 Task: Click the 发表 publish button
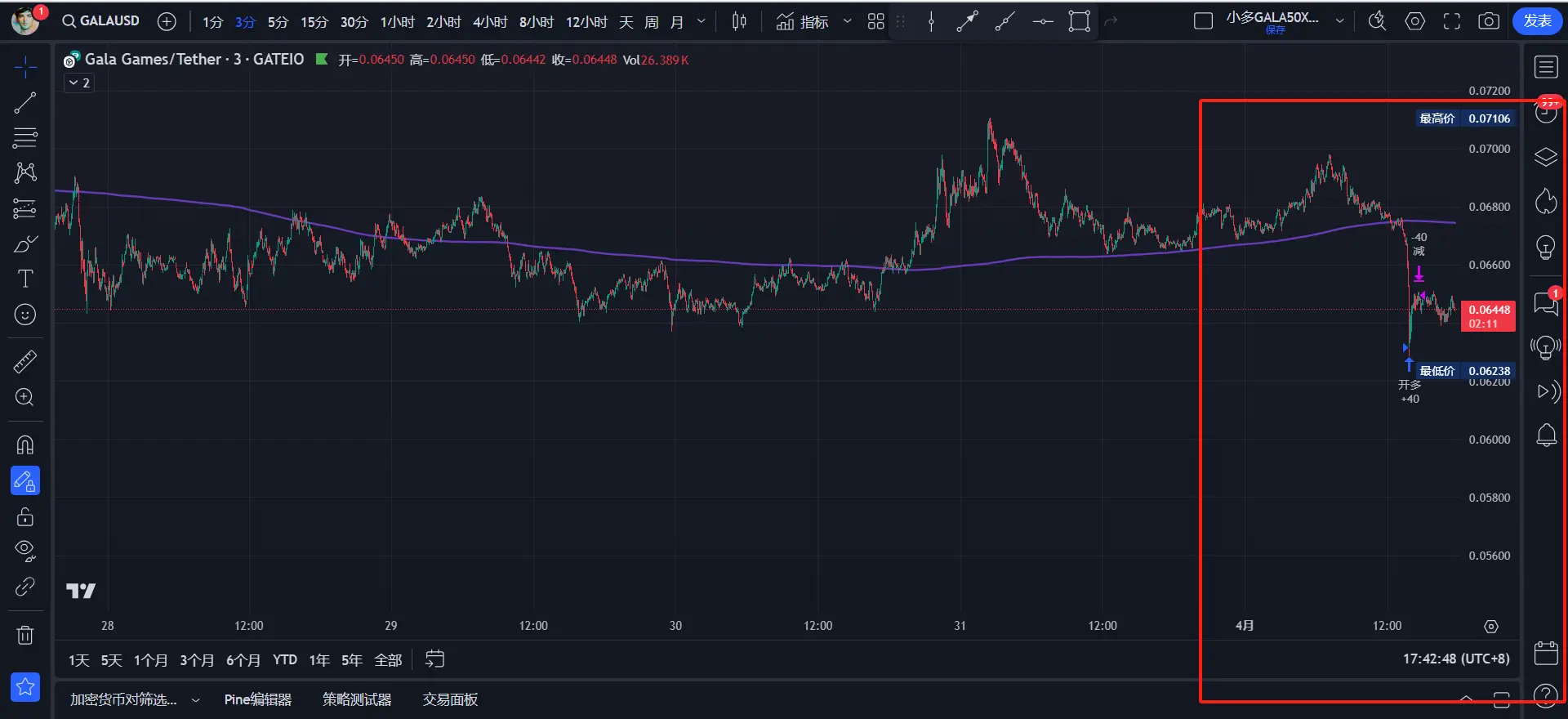pos(1537,21)
